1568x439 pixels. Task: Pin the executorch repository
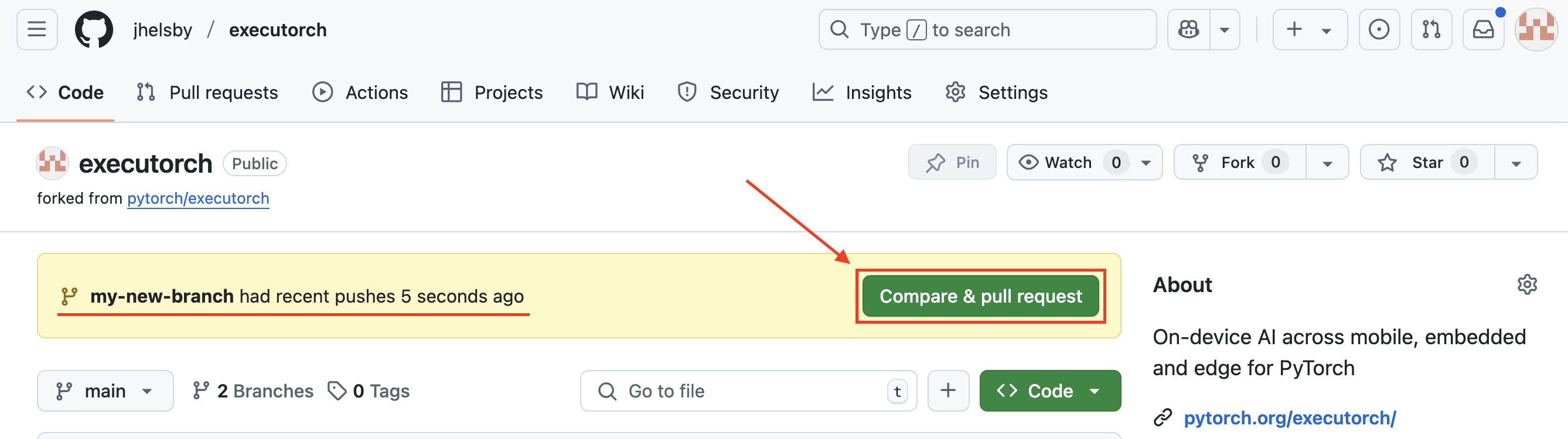click(x=952, y=162)
